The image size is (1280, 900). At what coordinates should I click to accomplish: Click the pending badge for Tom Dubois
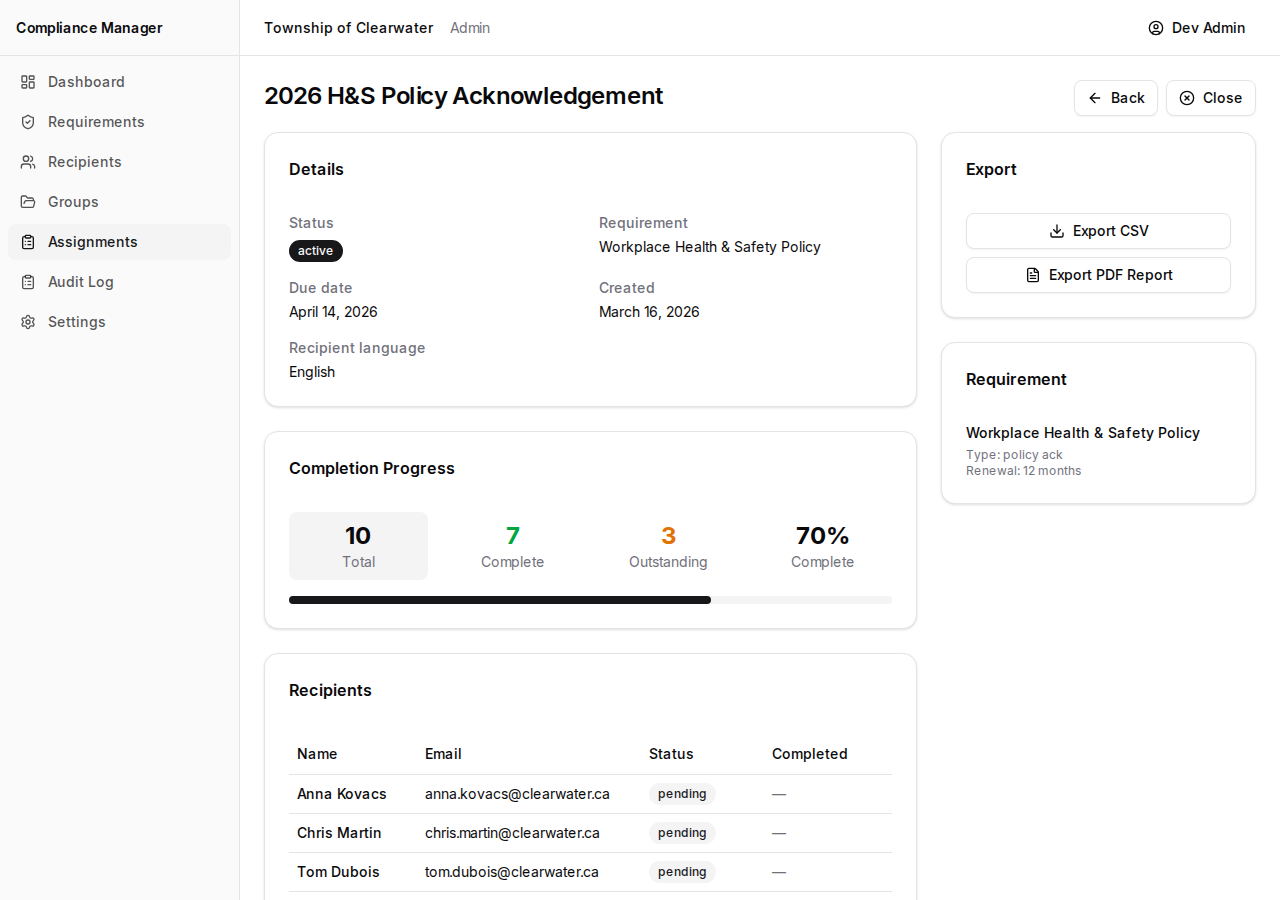pyautogui.click(x=682, y=872)
